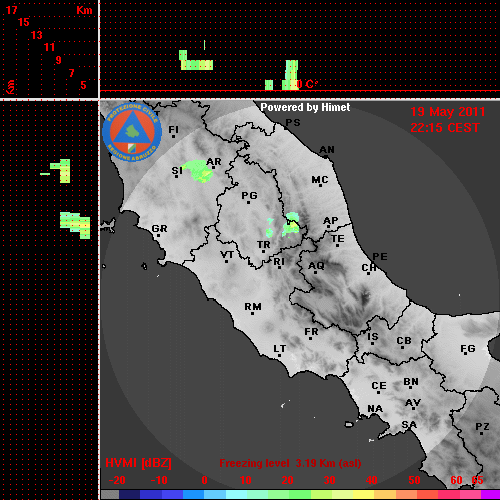Click the "13" altitude label
The width and height of the screenshot is (500, 500).
tap(37, 35)
